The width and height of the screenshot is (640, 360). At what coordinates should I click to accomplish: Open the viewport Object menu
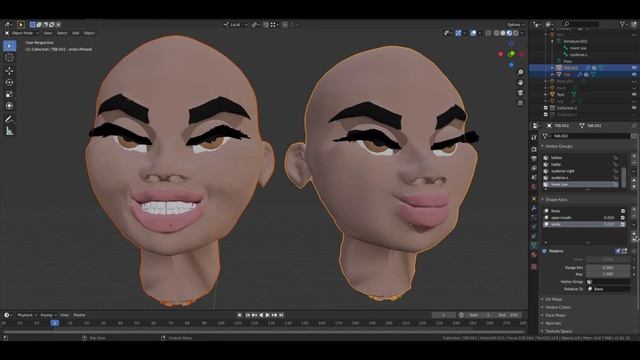(89, 33)
